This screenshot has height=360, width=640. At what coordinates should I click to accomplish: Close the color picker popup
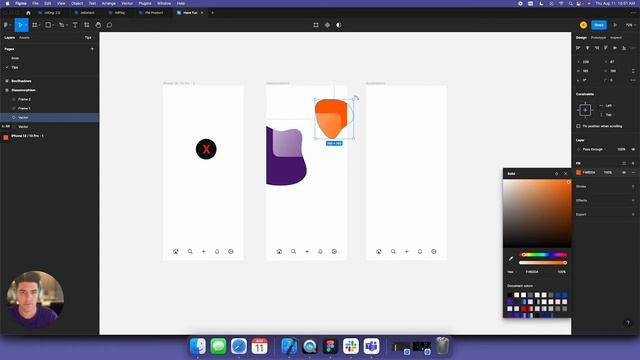click(x=566, y=174)
